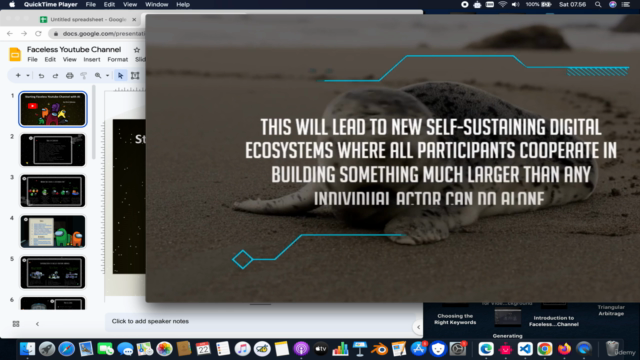Open Podcasts from the Dock
Screen dimensions: 640x360
301,349
